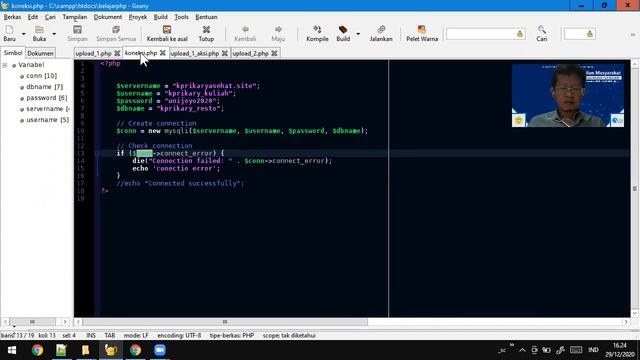Expand the Buka recent files arrow
The width and height of the screenshot is (640, 360).
pos(54,34)
